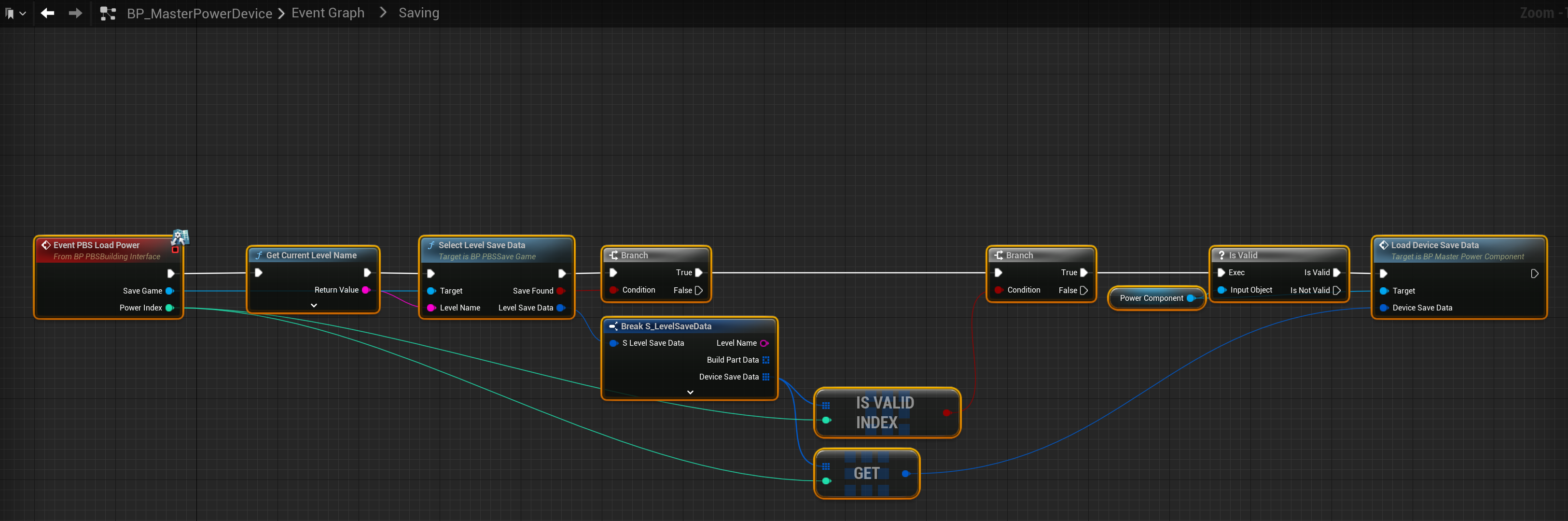Click the False pin on second Branch
The height and width of the screenshot is (521, 1568).
click(x=1083, y=291)
